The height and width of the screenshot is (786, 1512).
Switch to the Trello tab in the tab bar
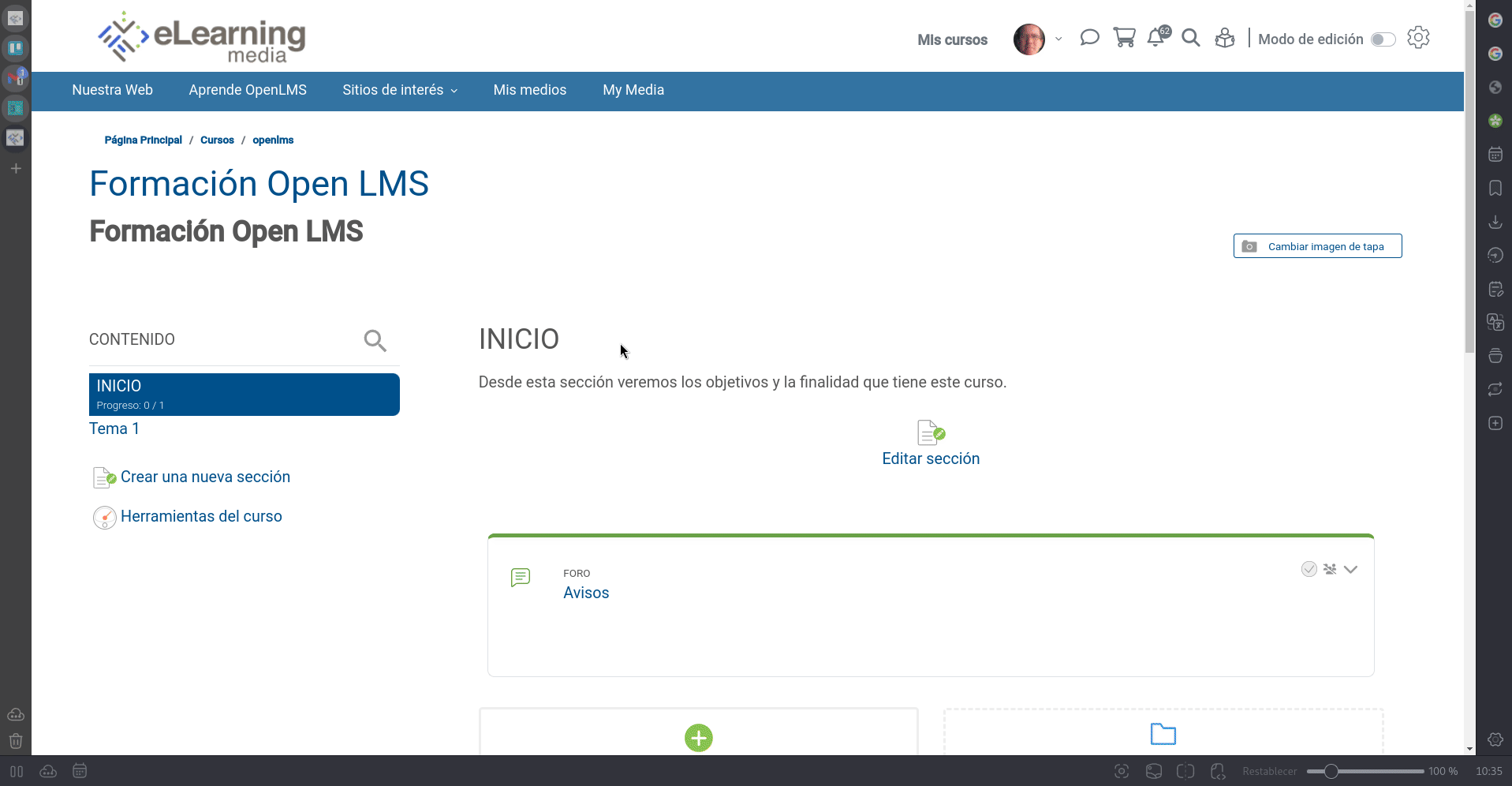click(x=15, y=47)
